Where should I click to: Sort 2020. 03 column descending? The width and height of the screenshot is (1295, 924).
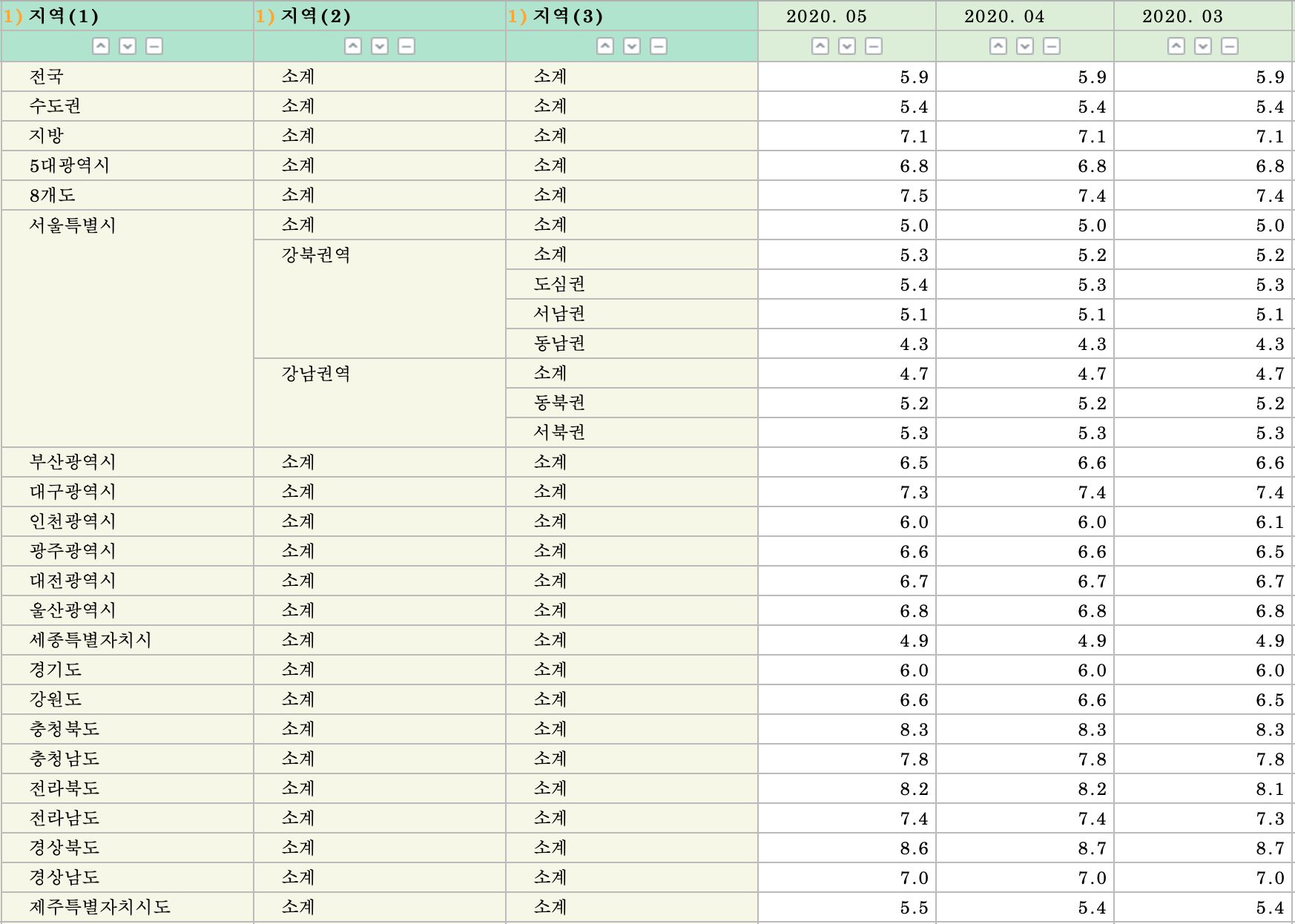(x=1203, y=46)
